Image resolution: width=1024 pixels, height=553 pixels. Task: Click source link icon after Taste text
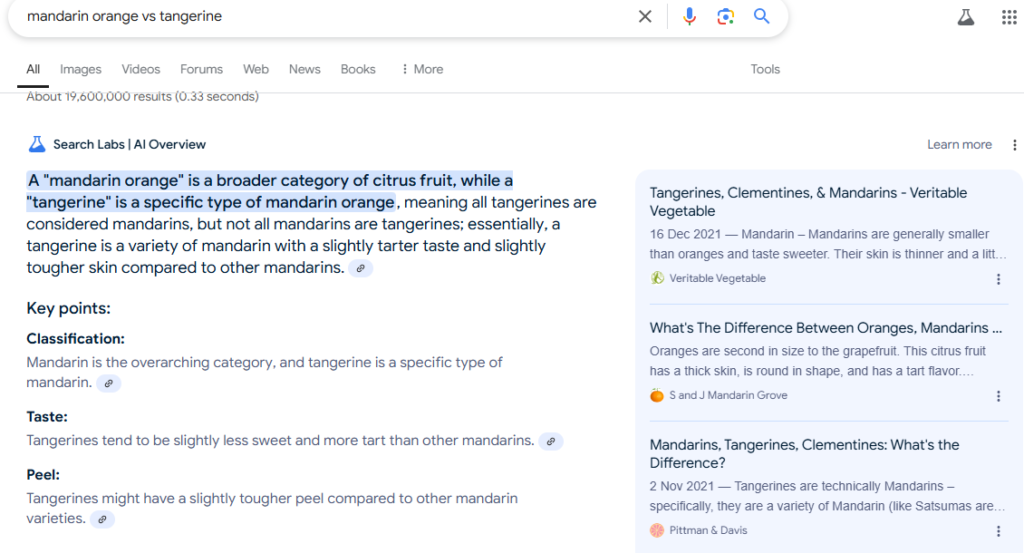tap(551, 441)
